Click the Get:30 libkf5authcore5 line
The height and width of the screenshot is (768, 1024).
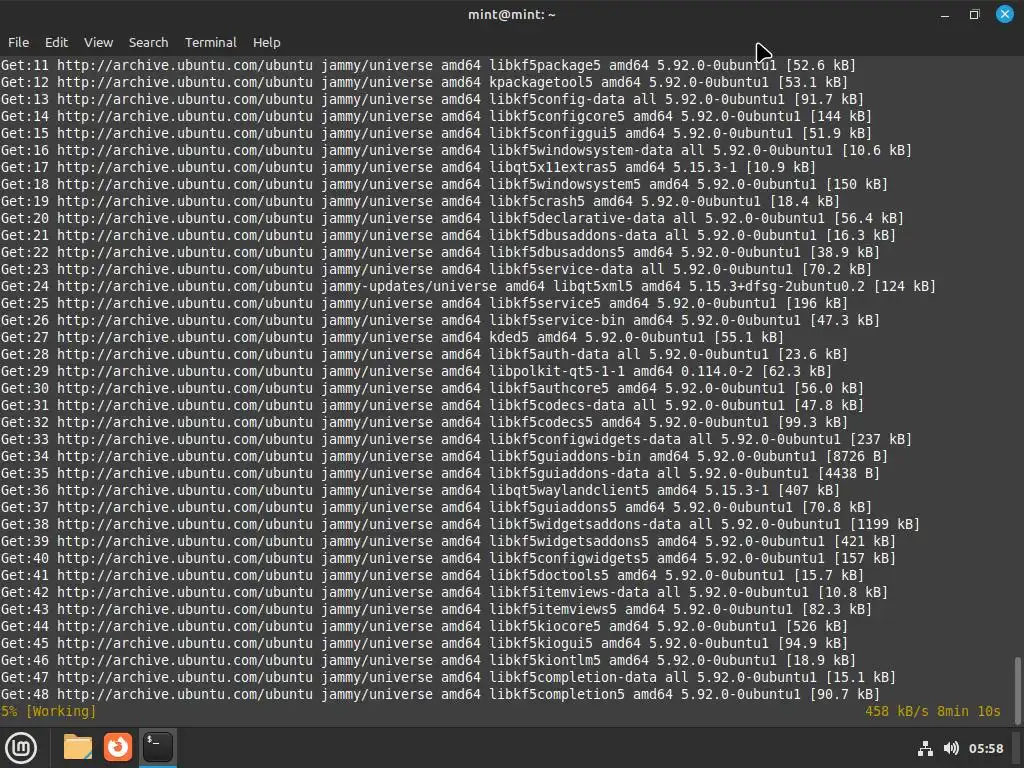pos(432,388)
